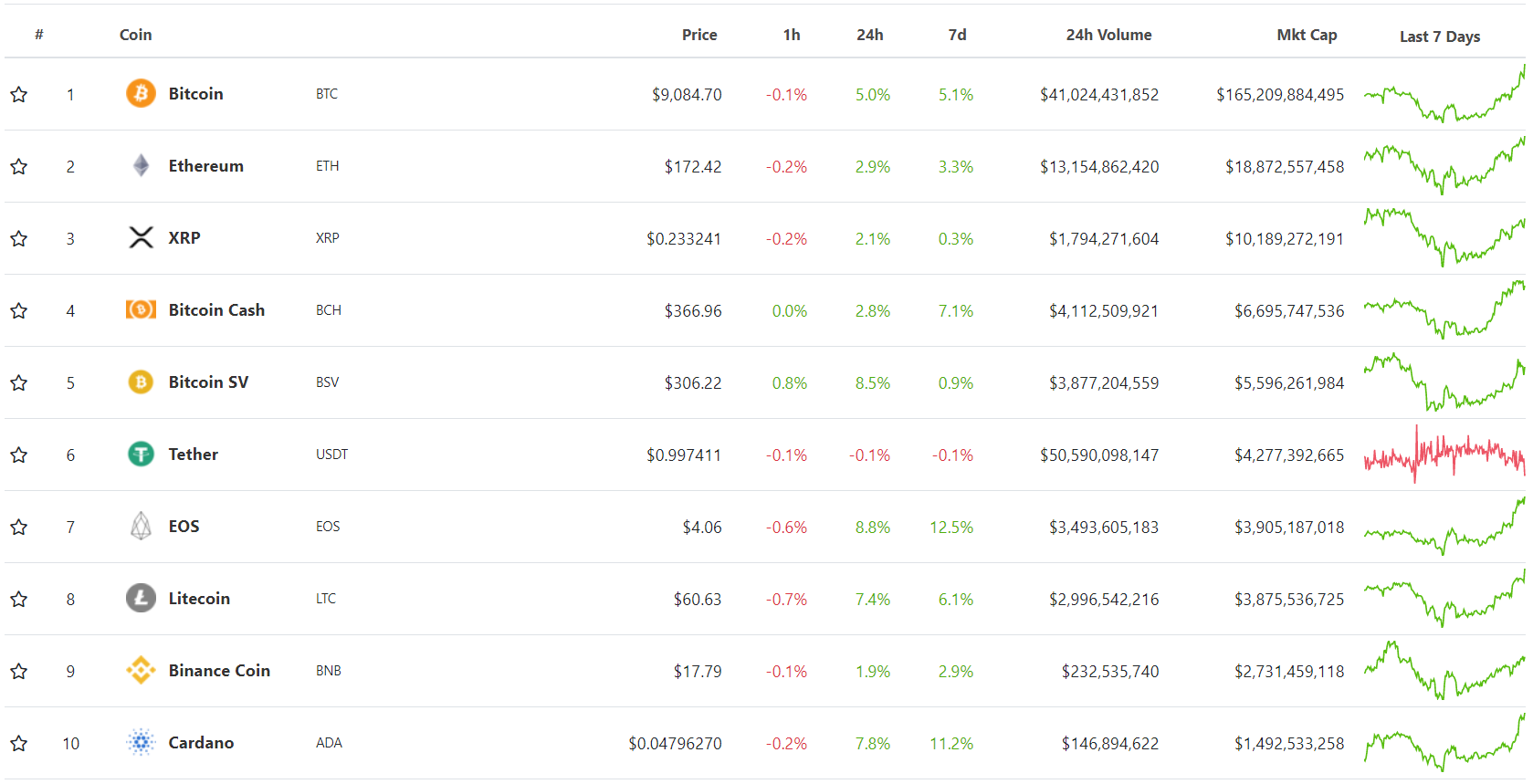The image size is (1533, 784).
Task: Sort by the 1h change header
Action: (792, 35)
